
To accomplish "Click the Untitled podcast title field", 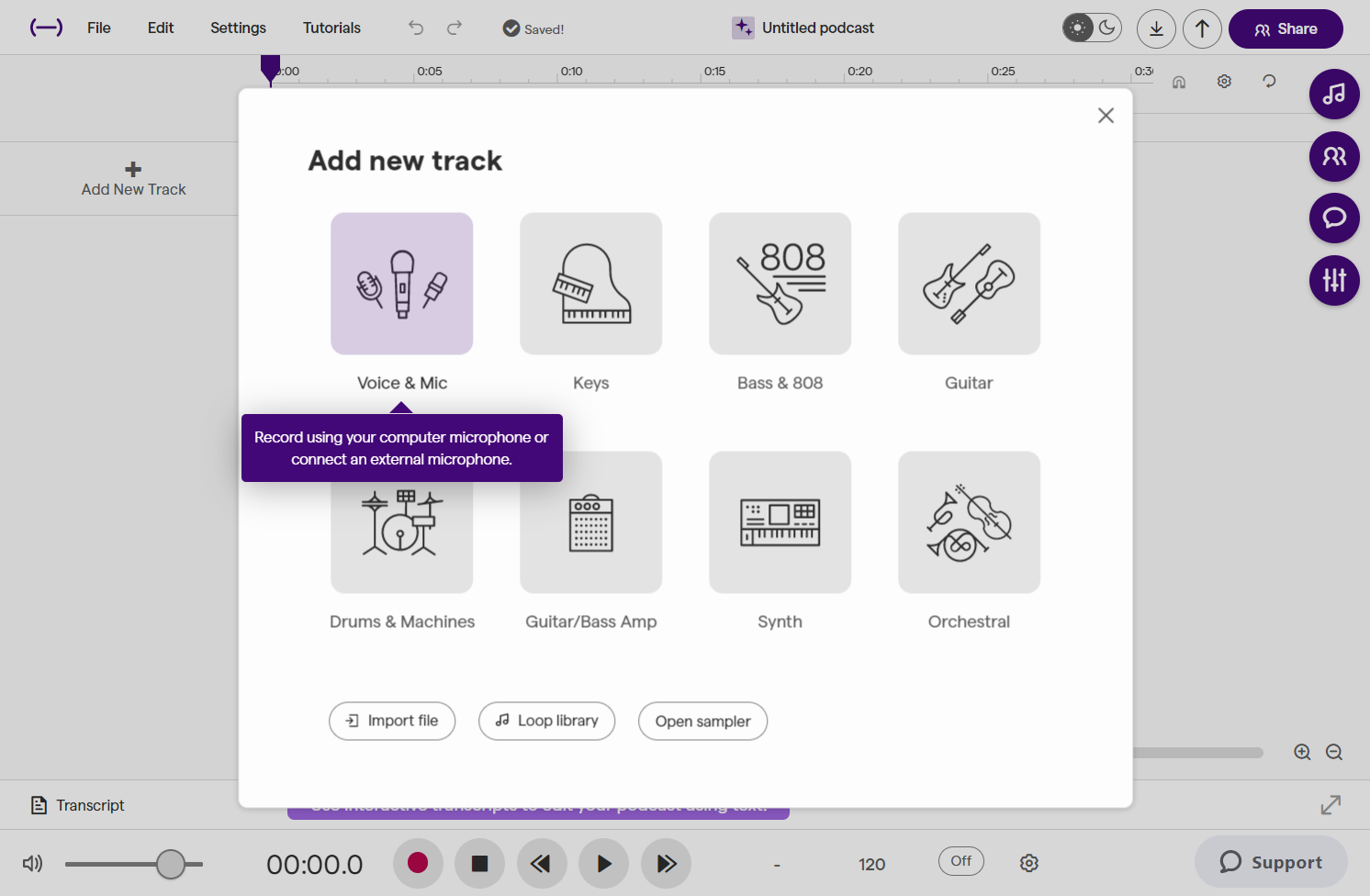I will point(817,28).
